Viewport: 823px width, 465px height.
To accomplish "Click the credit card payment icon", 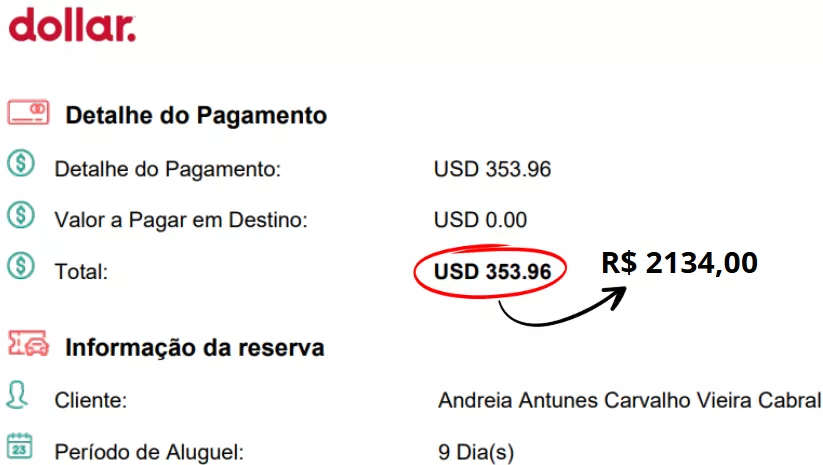I will tap(29, 113).
